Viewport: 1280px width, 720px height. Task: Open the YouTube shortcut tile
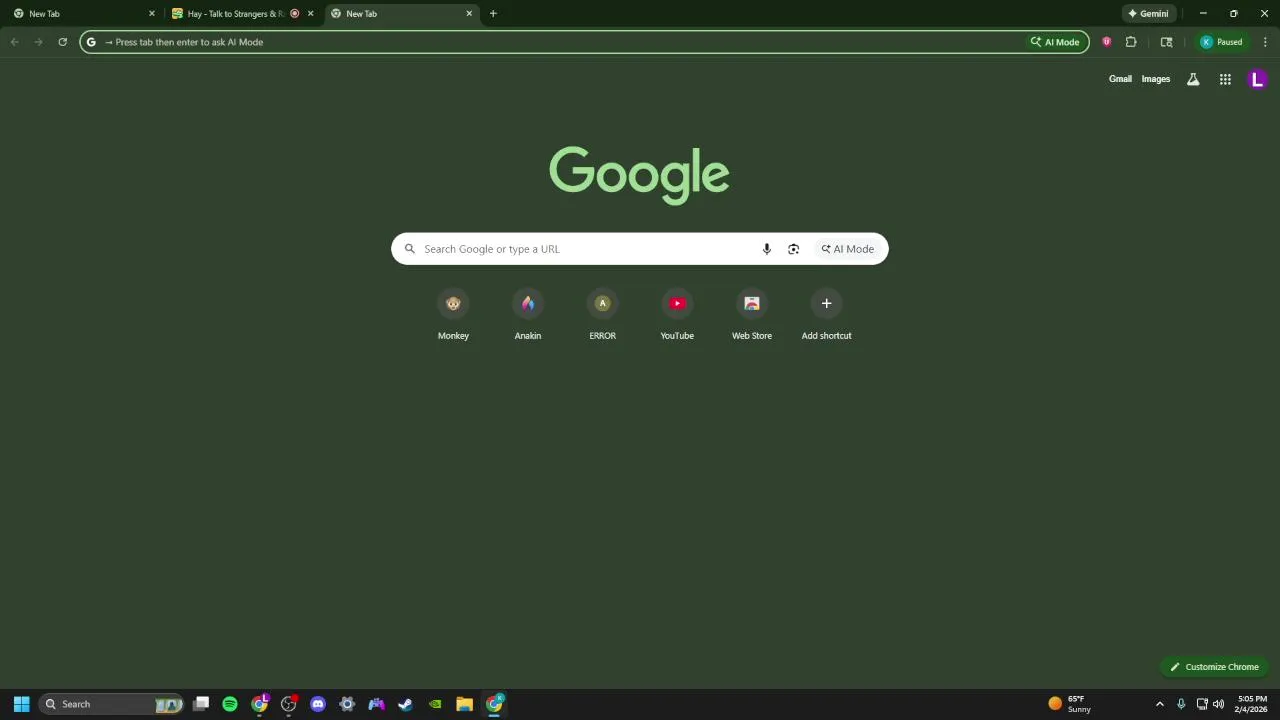(x=677, y=316)
